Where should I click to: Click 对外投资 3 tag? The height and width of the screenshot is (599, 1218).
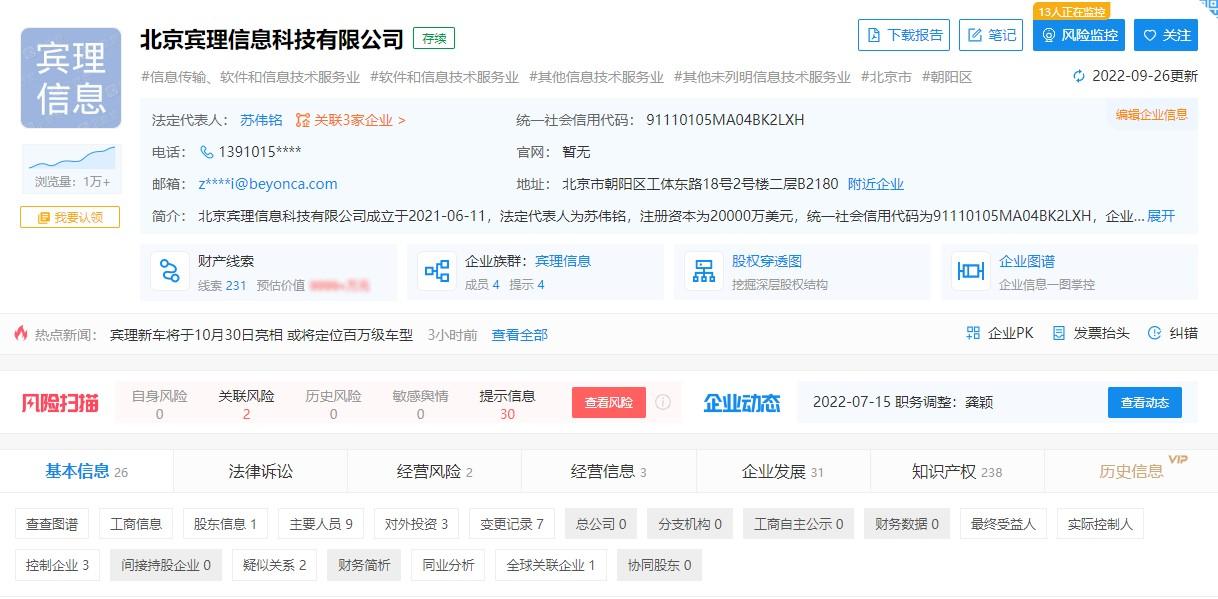pyautogui.click(x=416, y=523)
